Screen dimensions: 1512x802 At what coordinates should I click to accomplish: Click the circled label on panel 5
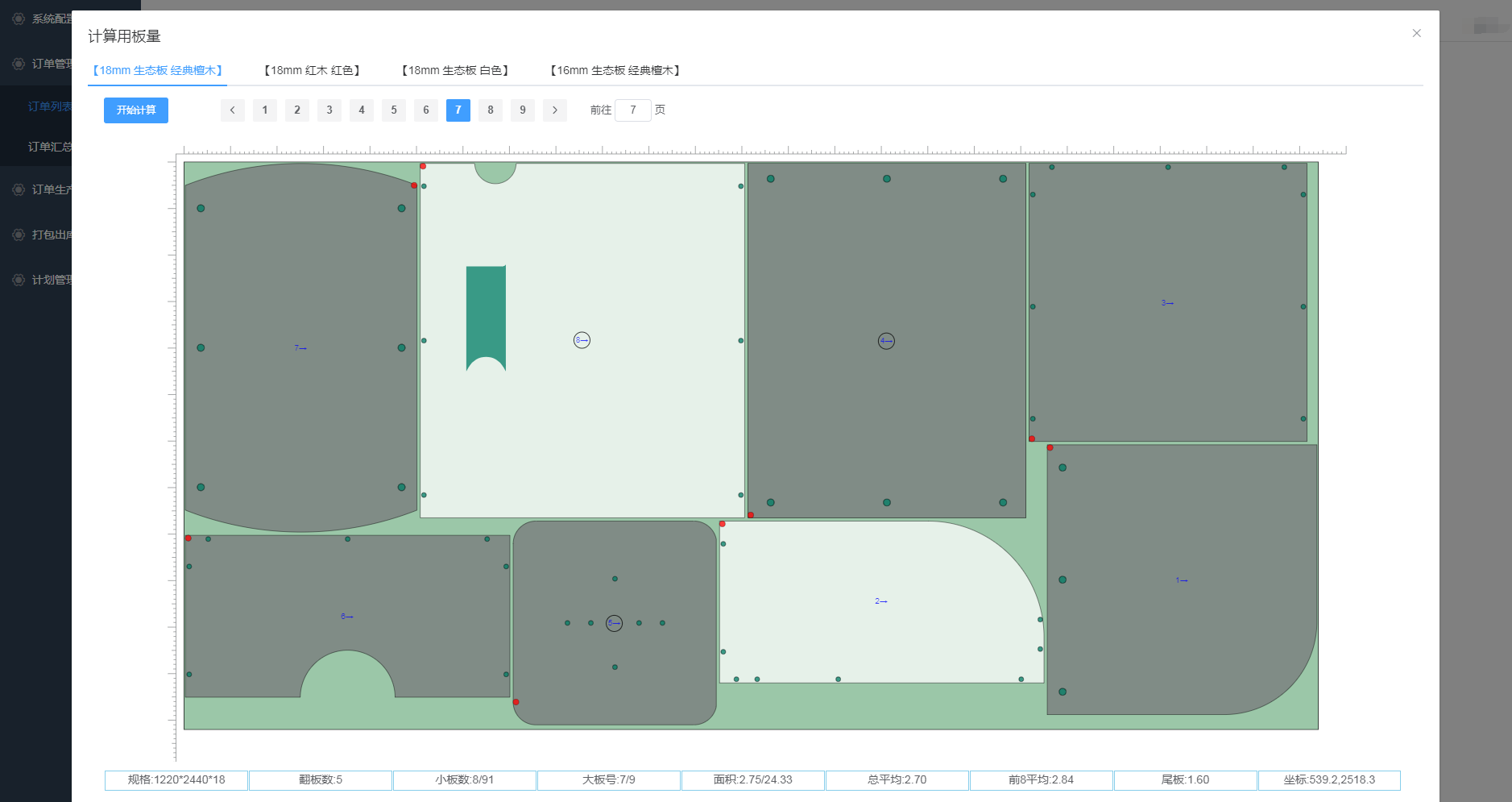(614, 623)
